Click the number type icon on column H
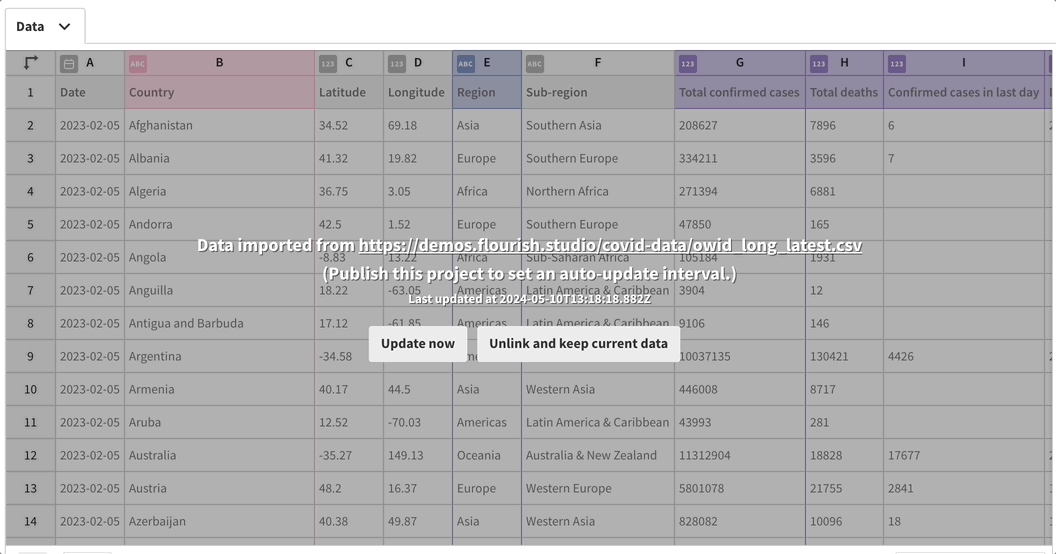The width and height of the screenshot is (1056, 554). point(819,64)
